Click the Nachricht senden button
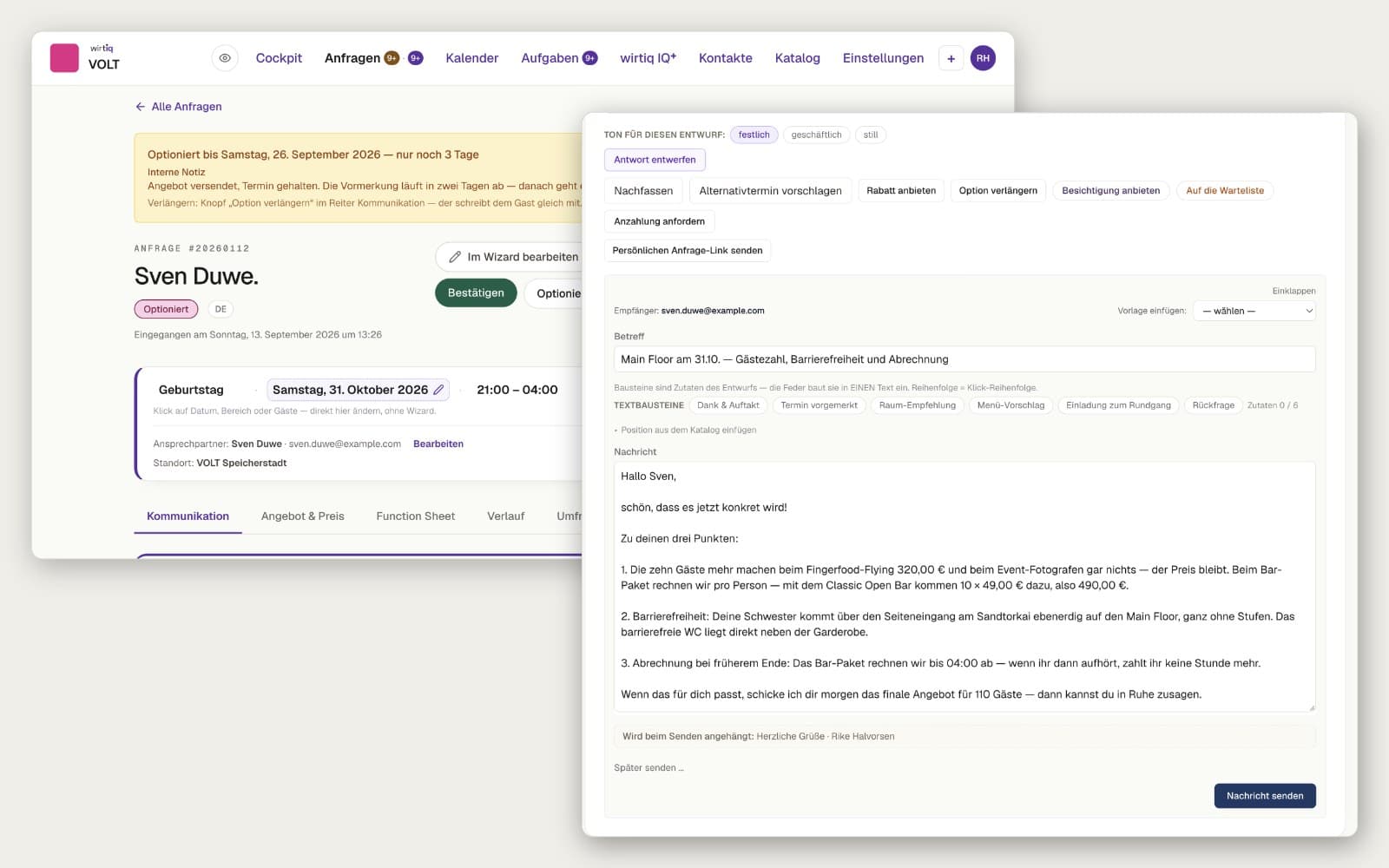This screenshot has height=868, width=1389. pos(1265,796)
